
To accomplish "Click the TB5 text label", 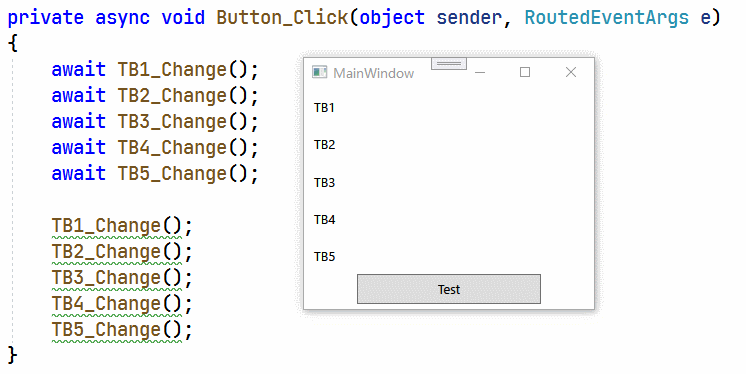I will pos(324,257).
